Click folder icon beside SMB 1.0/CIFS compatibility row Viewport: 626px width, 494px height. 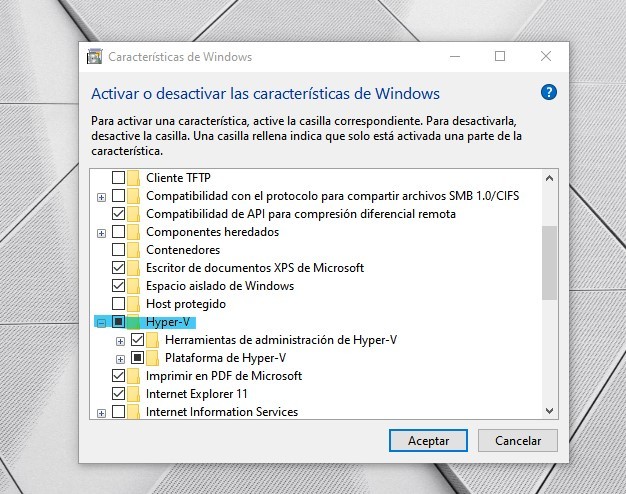pos(134,196)
